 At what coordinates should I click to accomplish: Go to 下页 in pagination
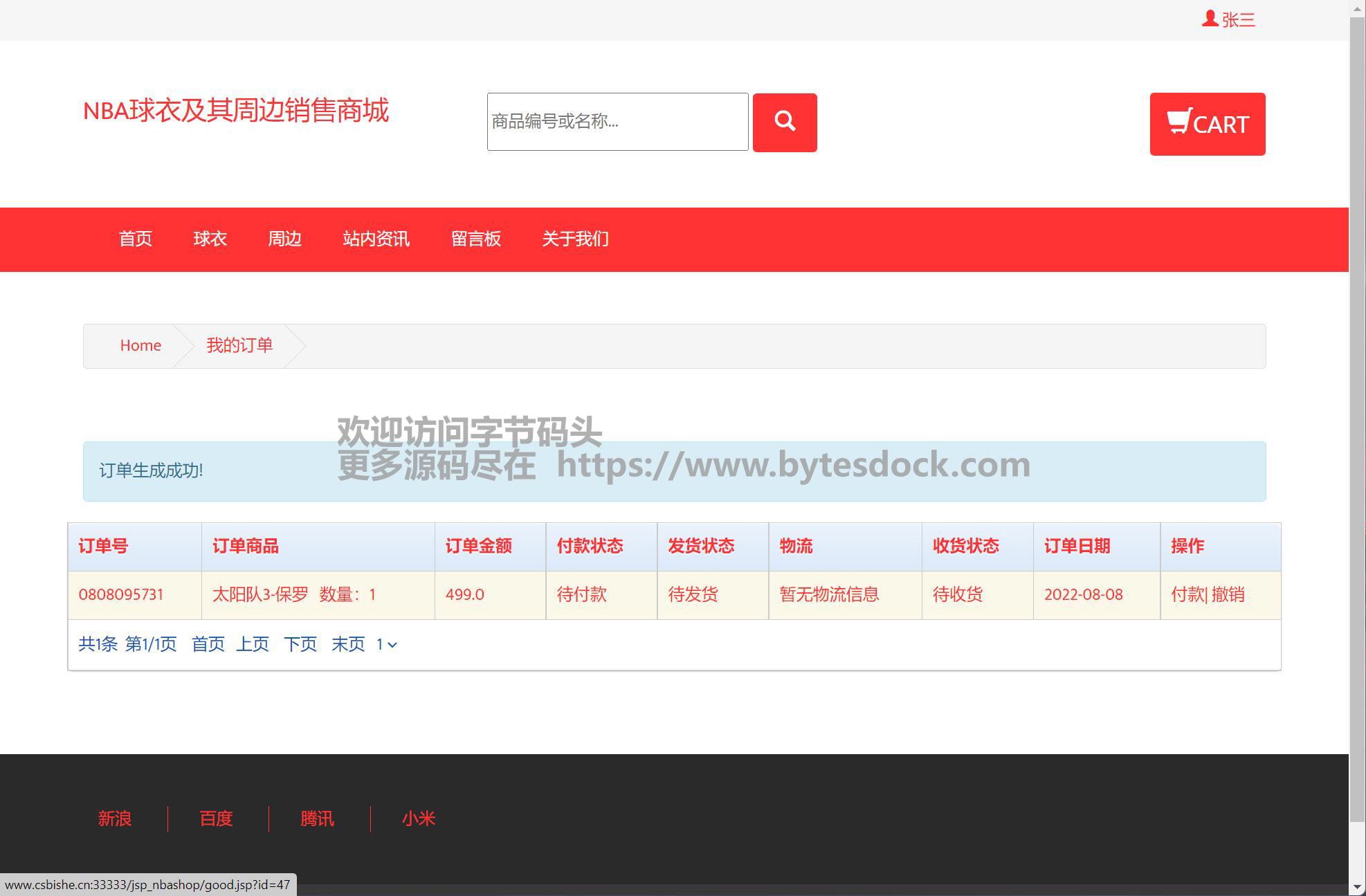[300, 644]
